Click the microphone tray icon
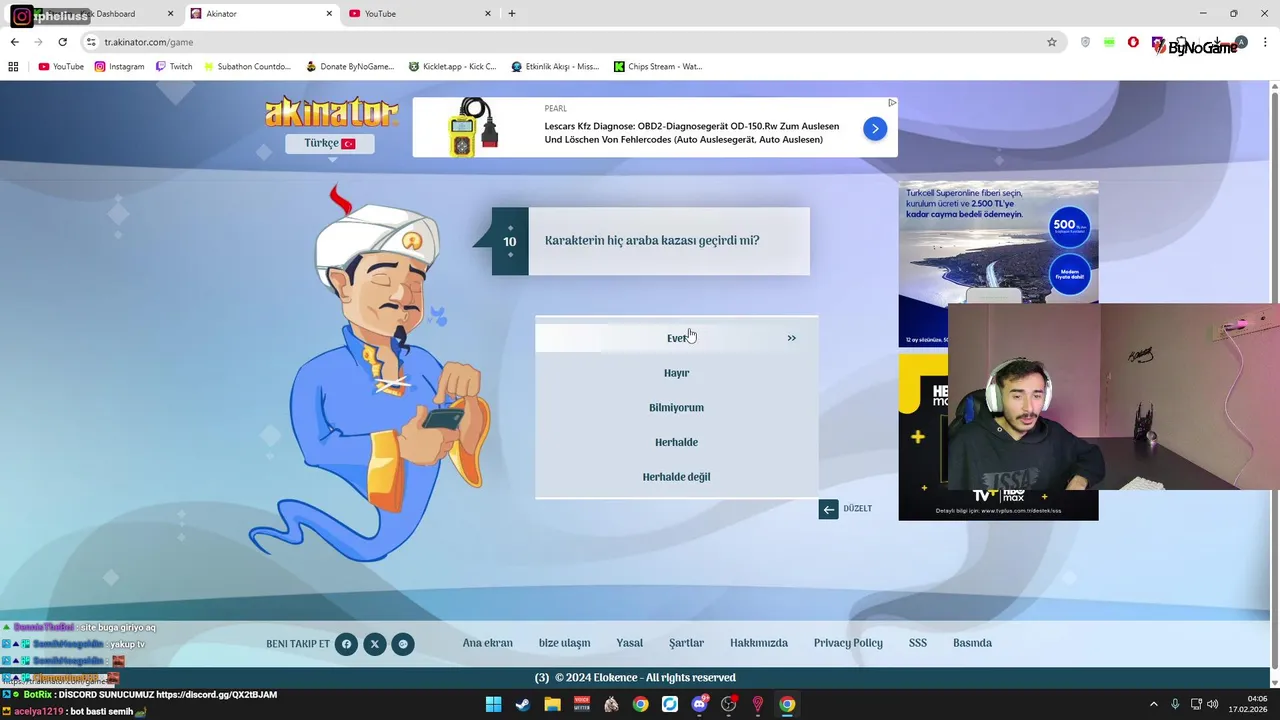This screenshot has height=720, width=1280. point(1175,704)
